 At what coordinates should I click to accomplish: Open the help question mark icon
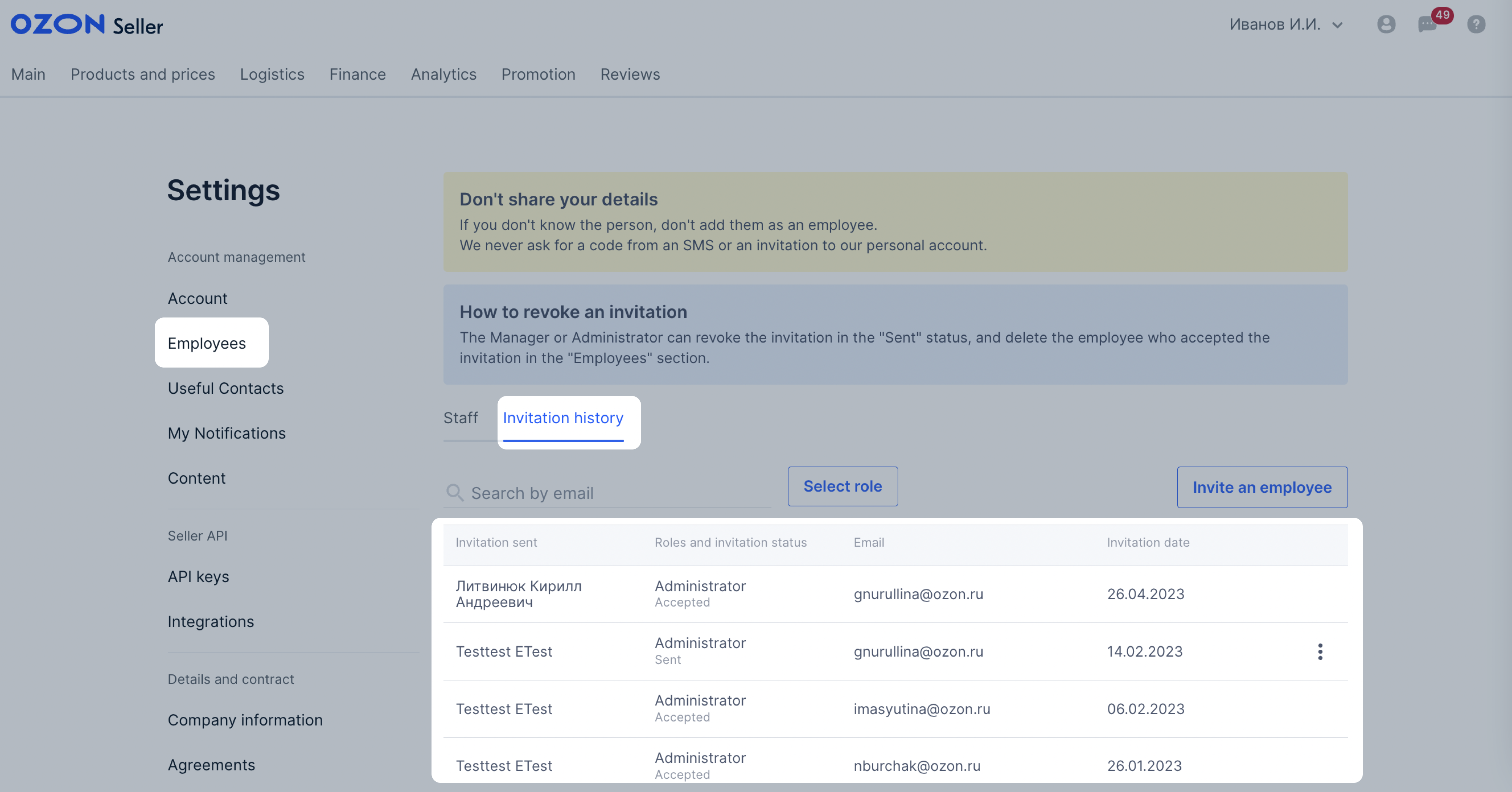[1476, 24]
